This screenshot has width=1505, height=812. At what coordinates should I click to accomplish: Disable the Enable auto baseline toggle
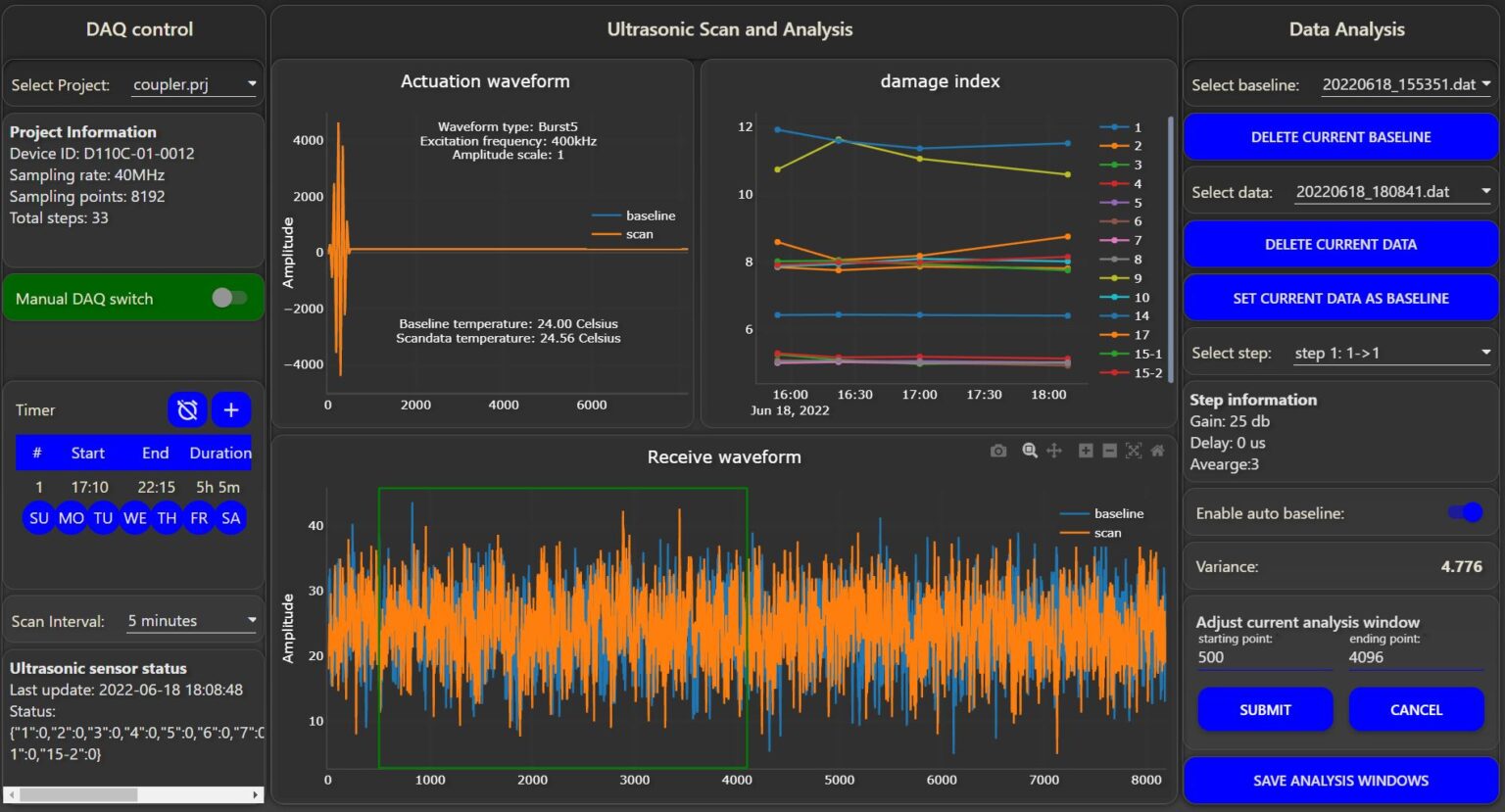[x=1464, y=511]
